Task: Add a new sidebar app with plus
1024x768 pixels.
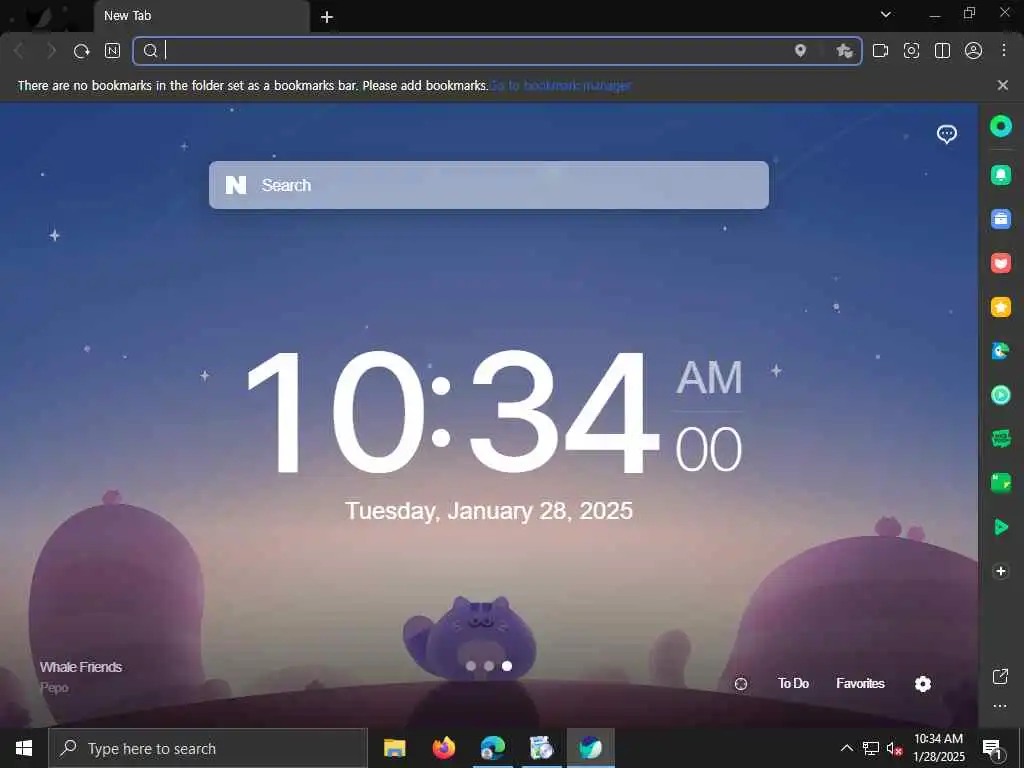Action: click(x=1000, y=571)
